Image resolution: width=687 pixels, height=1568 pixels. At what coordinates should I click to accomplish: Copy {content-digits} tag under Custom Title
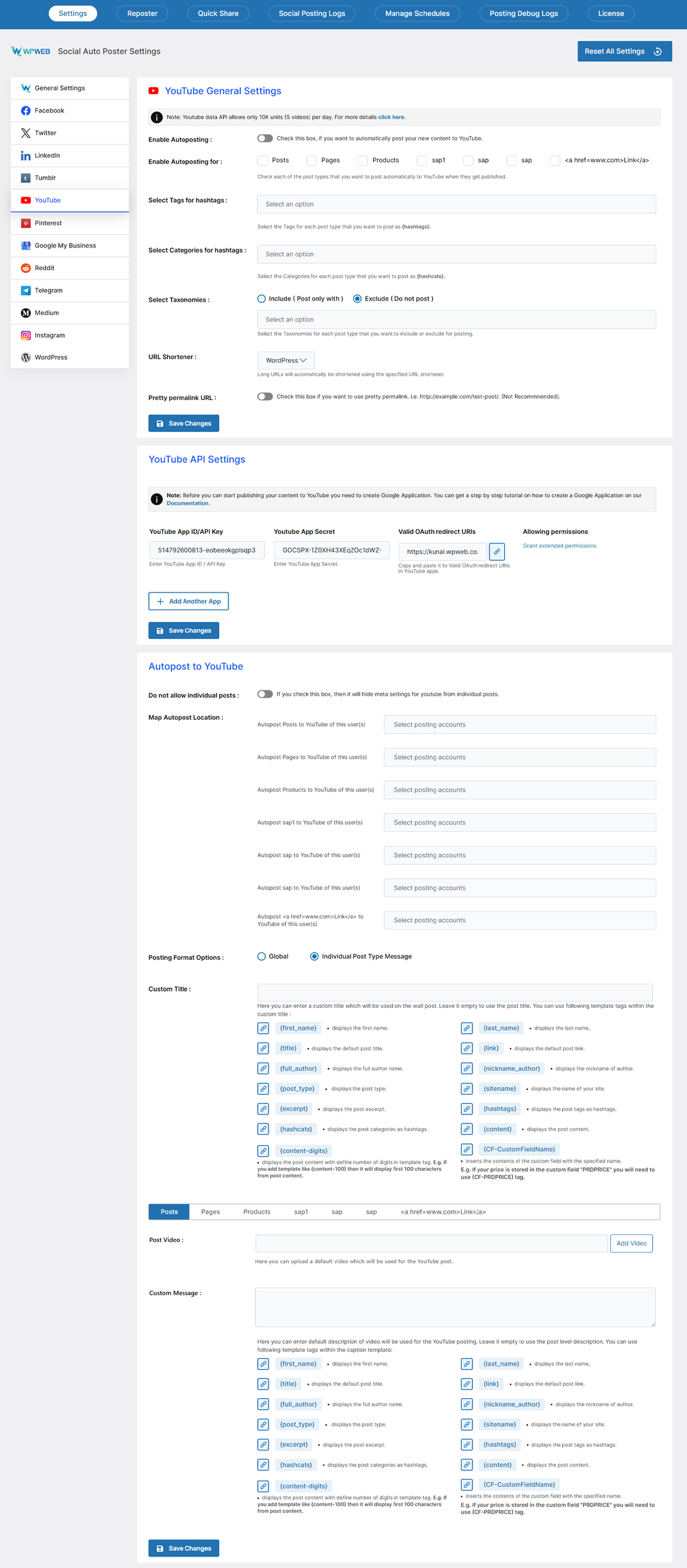263,1151
